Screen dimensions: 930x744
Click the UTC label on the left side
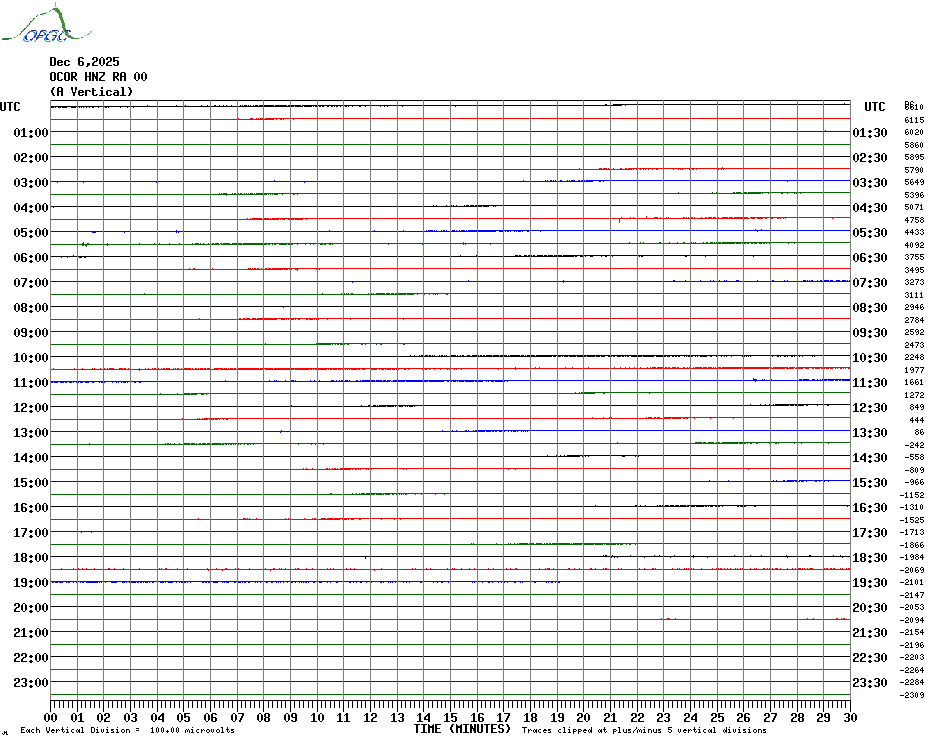point(10,107)
